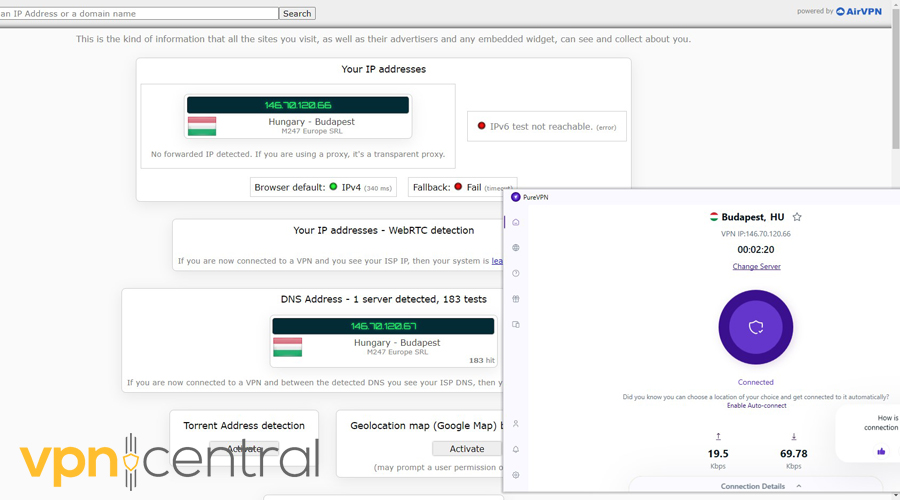Click 'No forwarded IP detected' message
This screenshot has height=500, width=900.
tap(298, 154)
